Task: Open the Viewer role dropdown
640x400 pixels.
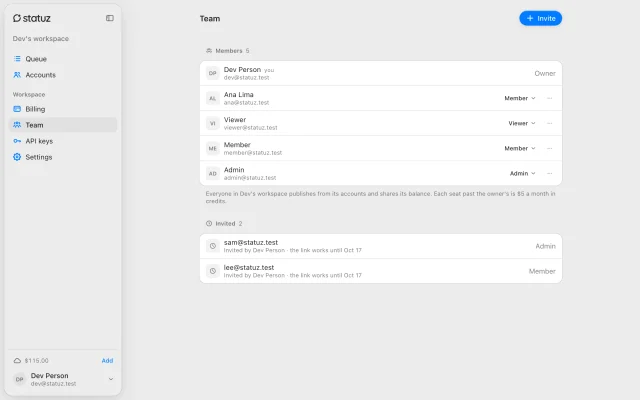Action: 522,123
